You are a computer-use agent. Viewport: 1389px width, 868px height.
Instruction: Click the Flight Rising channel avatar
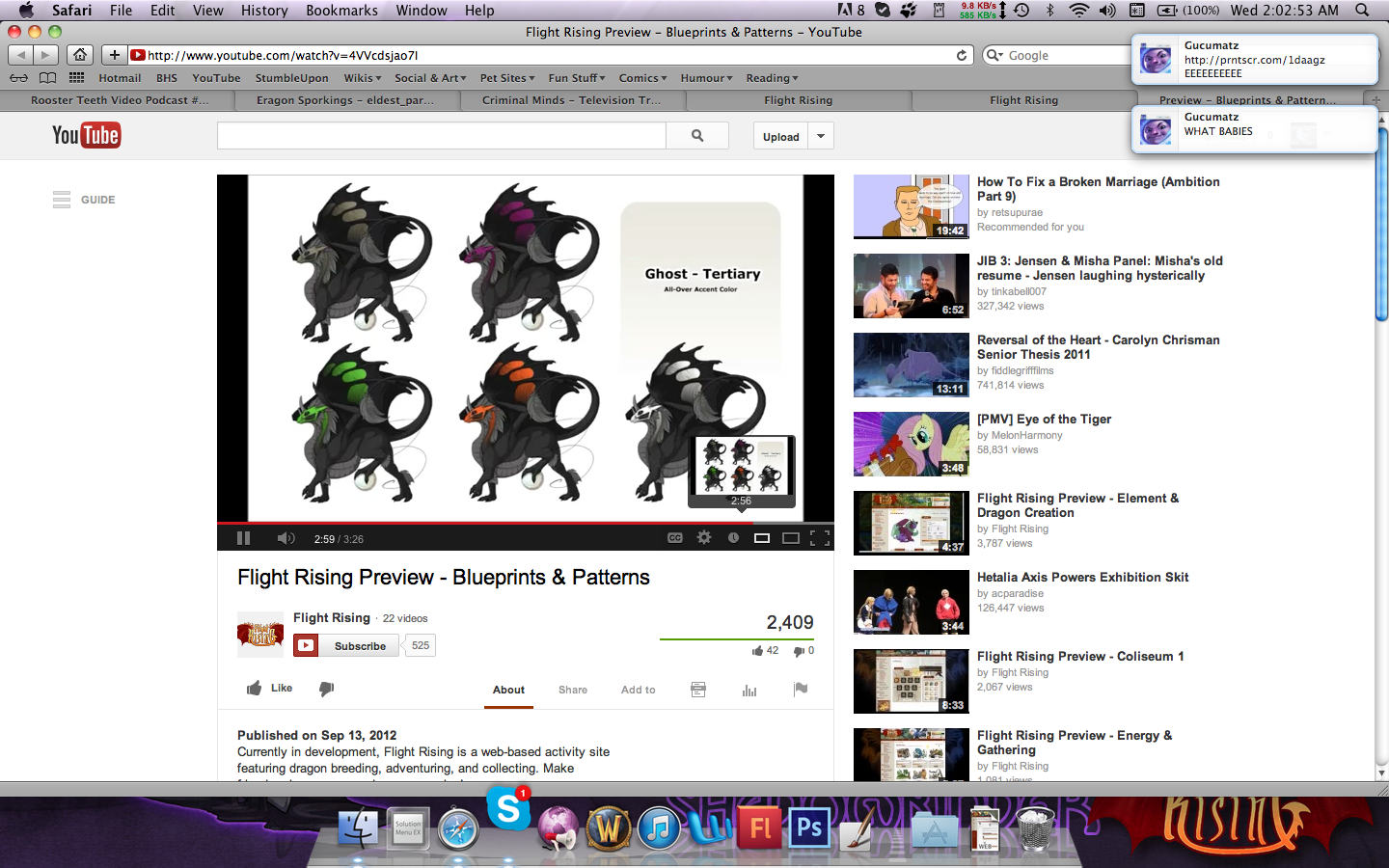(x=260, y=634)
